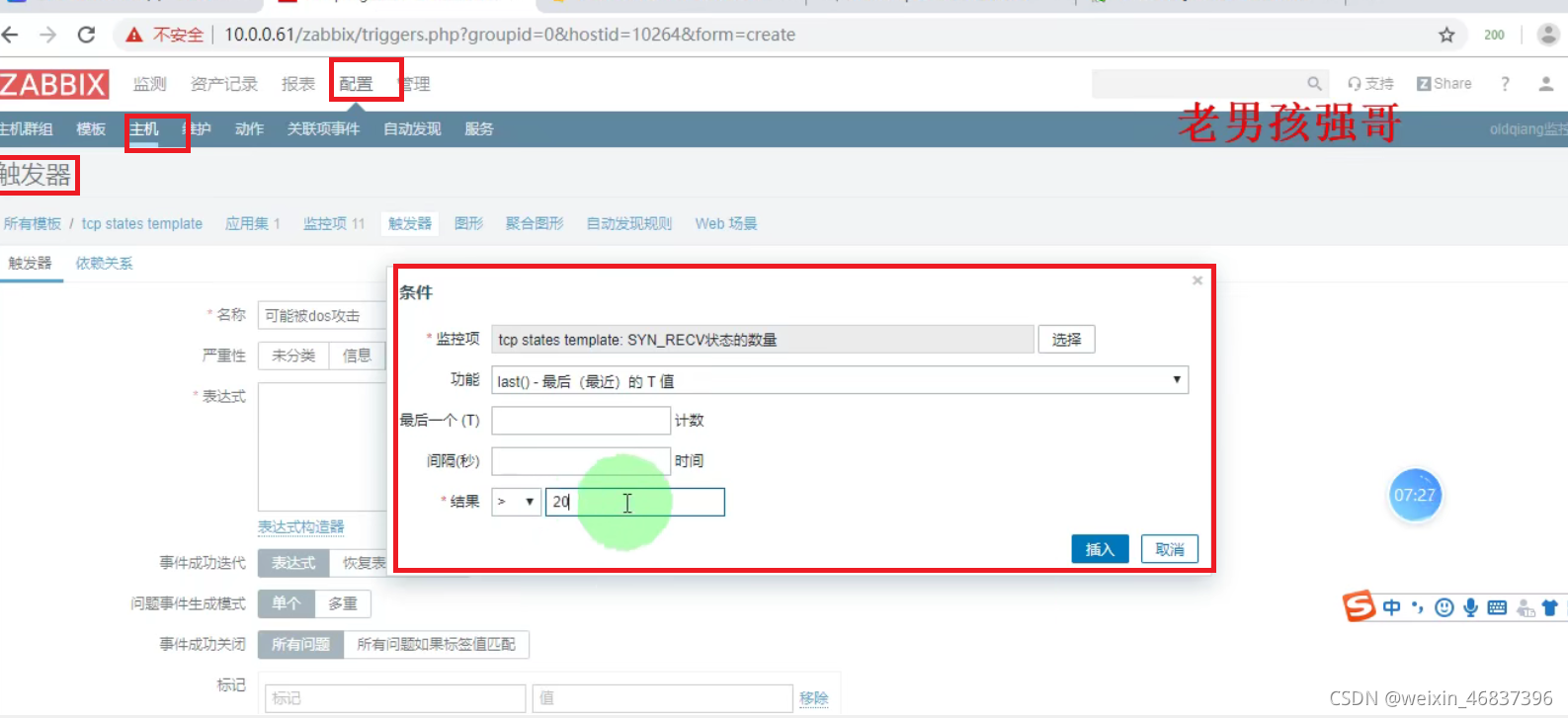Screen dimensions: 1568x718
Task: Open the 配置 menu
Action: pyautogui.click(x=356, y=84)
